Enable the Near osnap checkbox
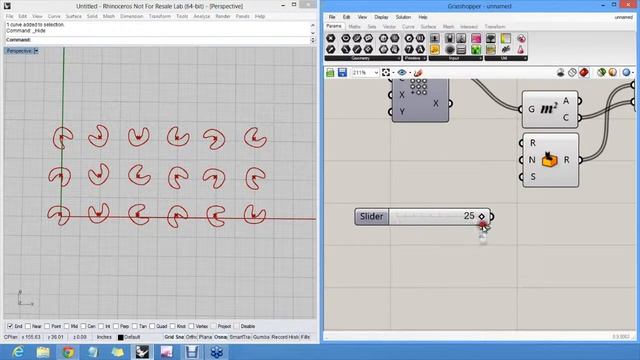 pyautogui.click(x=28, y=326)
